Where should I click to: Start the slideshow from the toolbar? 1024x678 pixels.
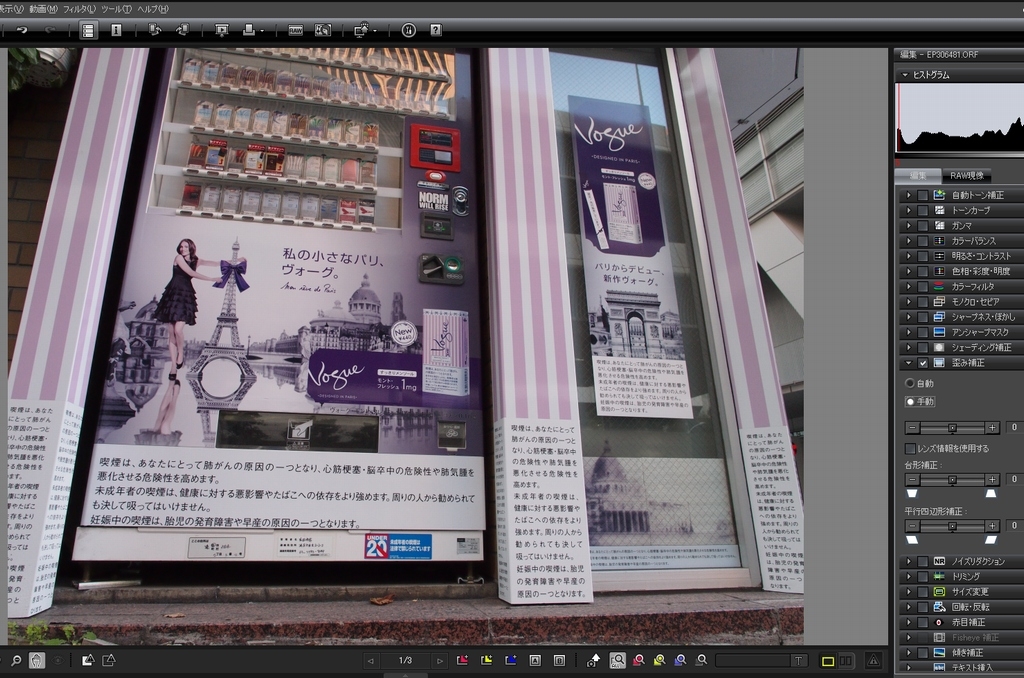click(x=222, y=30)
